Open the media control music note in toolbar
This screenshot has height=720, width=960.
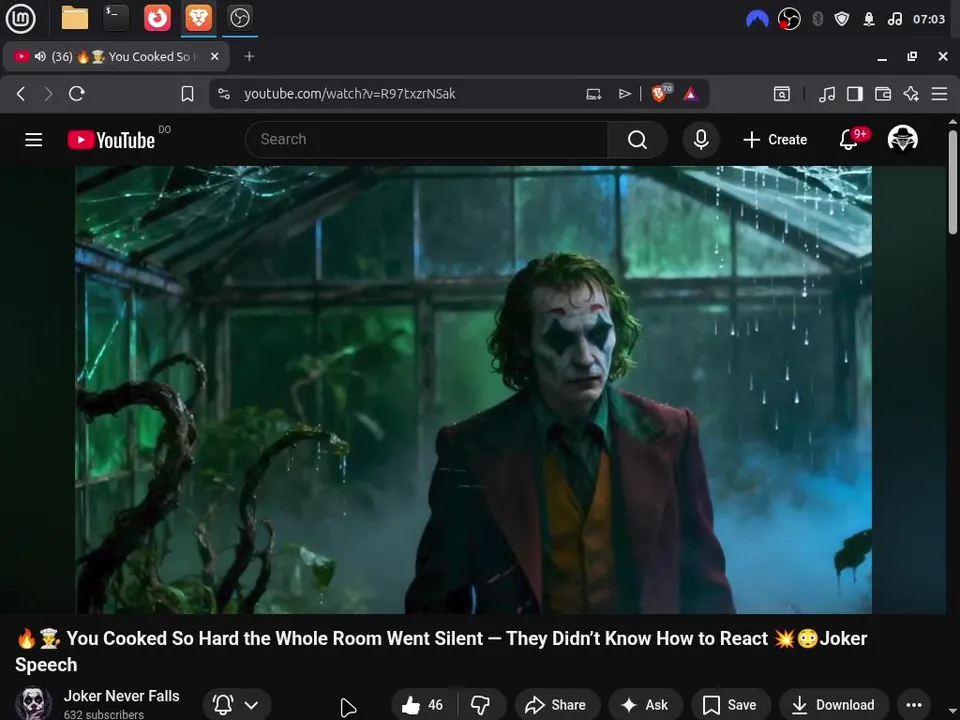click(827, 94)
